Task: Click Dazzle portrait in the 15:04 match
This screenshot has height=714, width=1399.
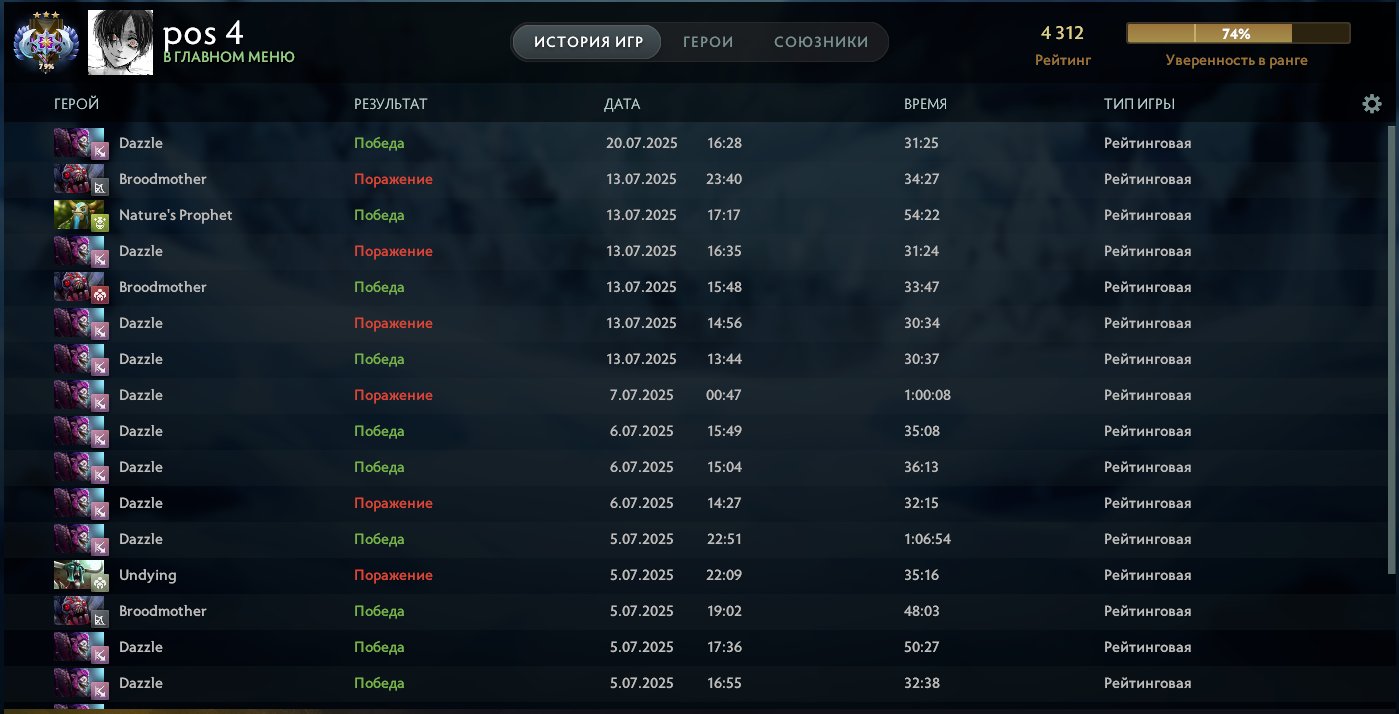Action: [x=80, y=467]
